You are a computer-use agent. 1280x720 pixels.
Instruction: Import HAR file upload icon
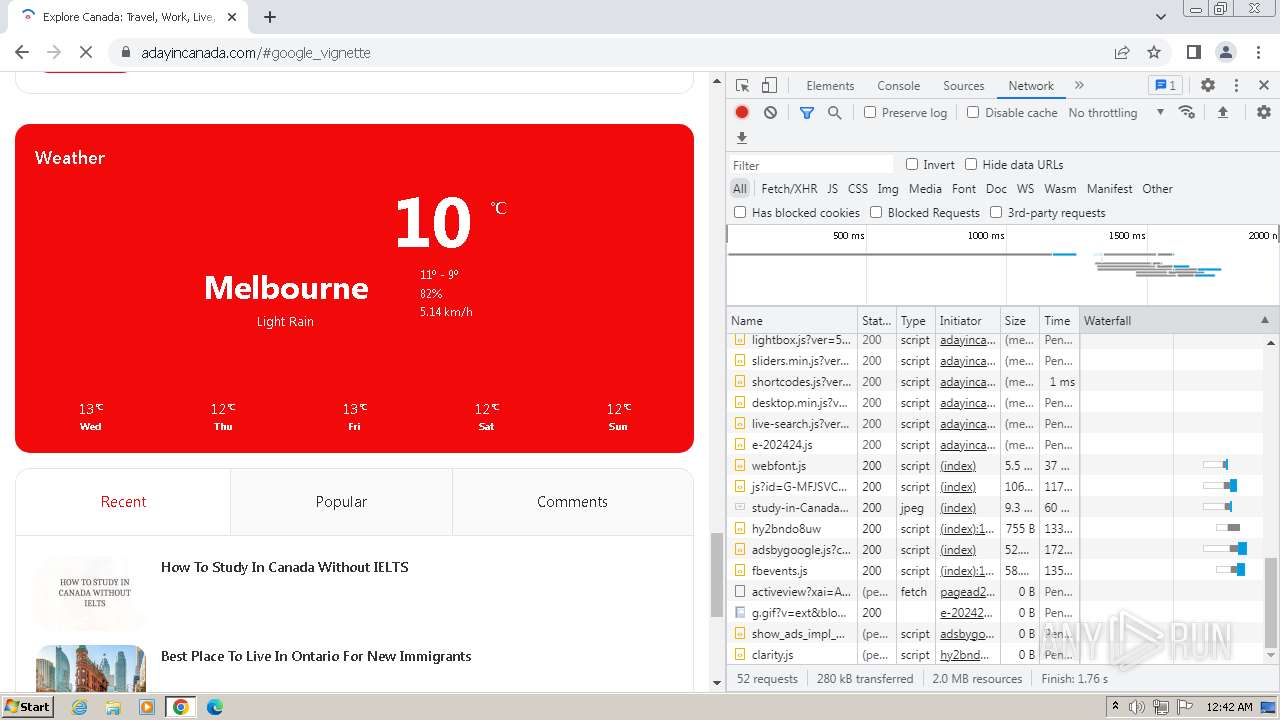[x=1222, y=113]
